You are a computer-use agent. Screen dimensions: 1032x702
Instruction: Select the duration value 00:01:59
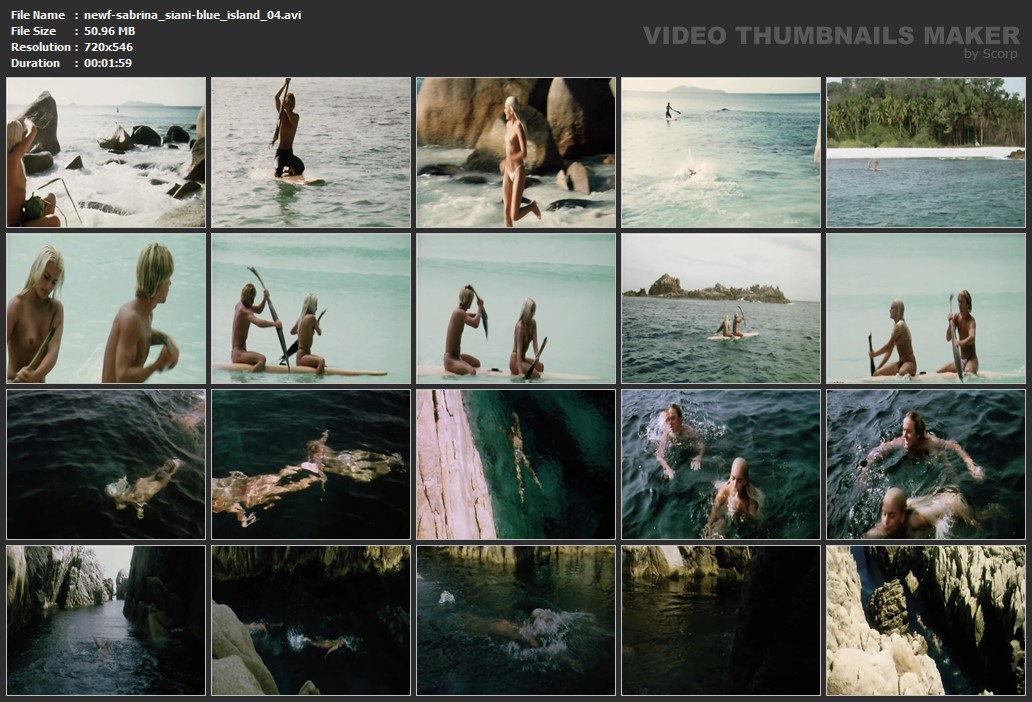tap(108, 63)
